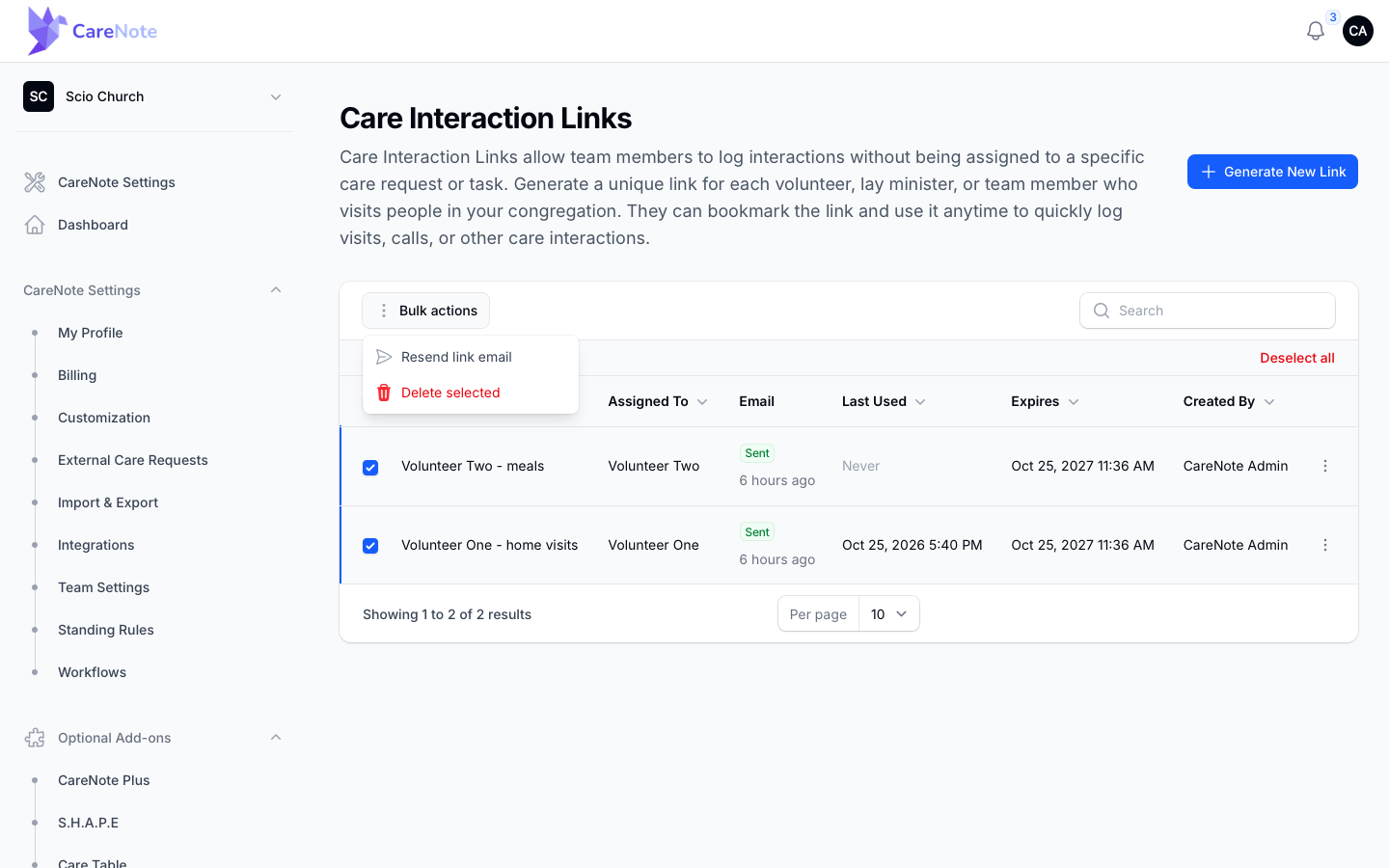Choose Delete selected
This screenshot has width=1389, height=868.
[471, 393]
